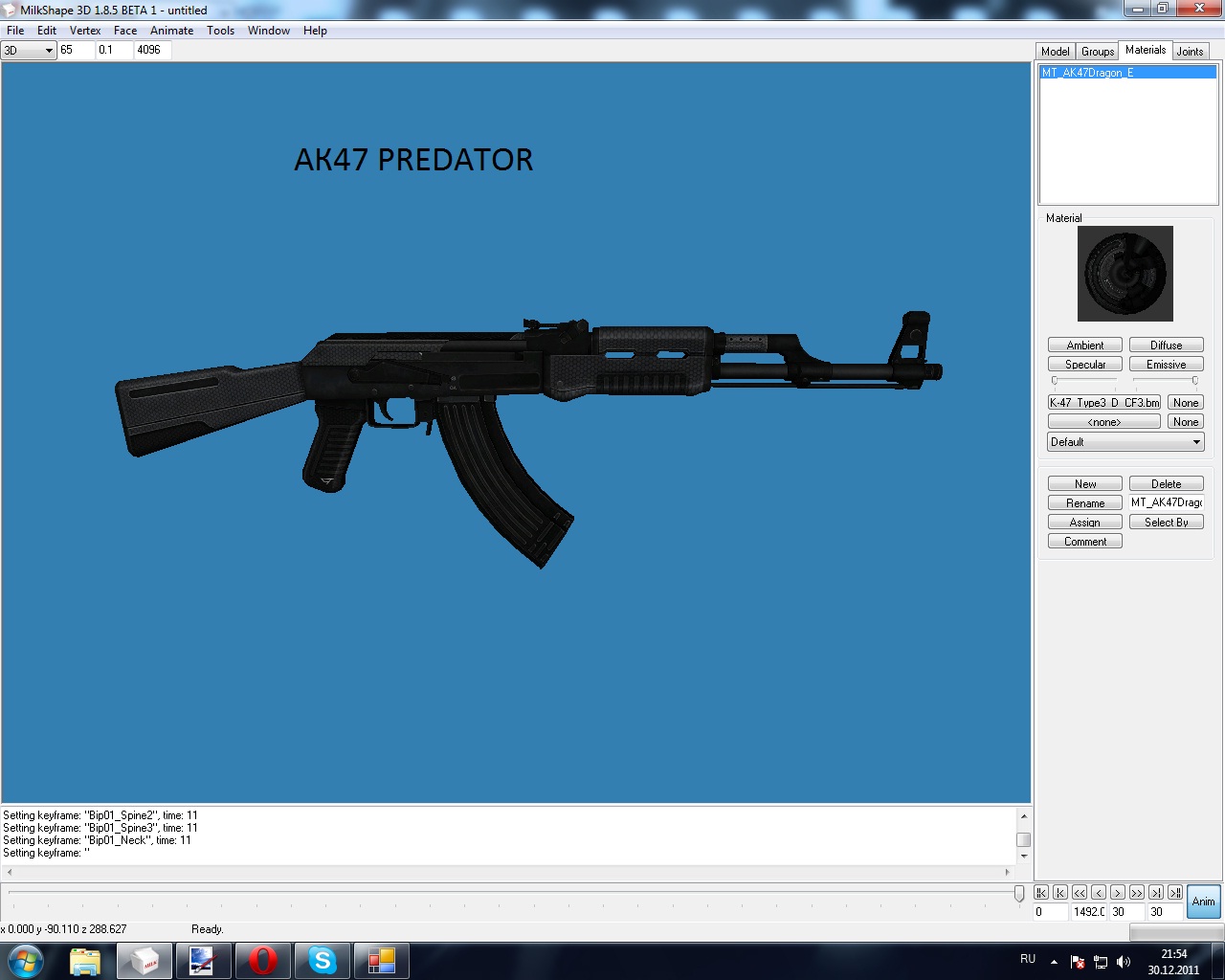Open the Action Center flag icon

tap(1078, 962)
